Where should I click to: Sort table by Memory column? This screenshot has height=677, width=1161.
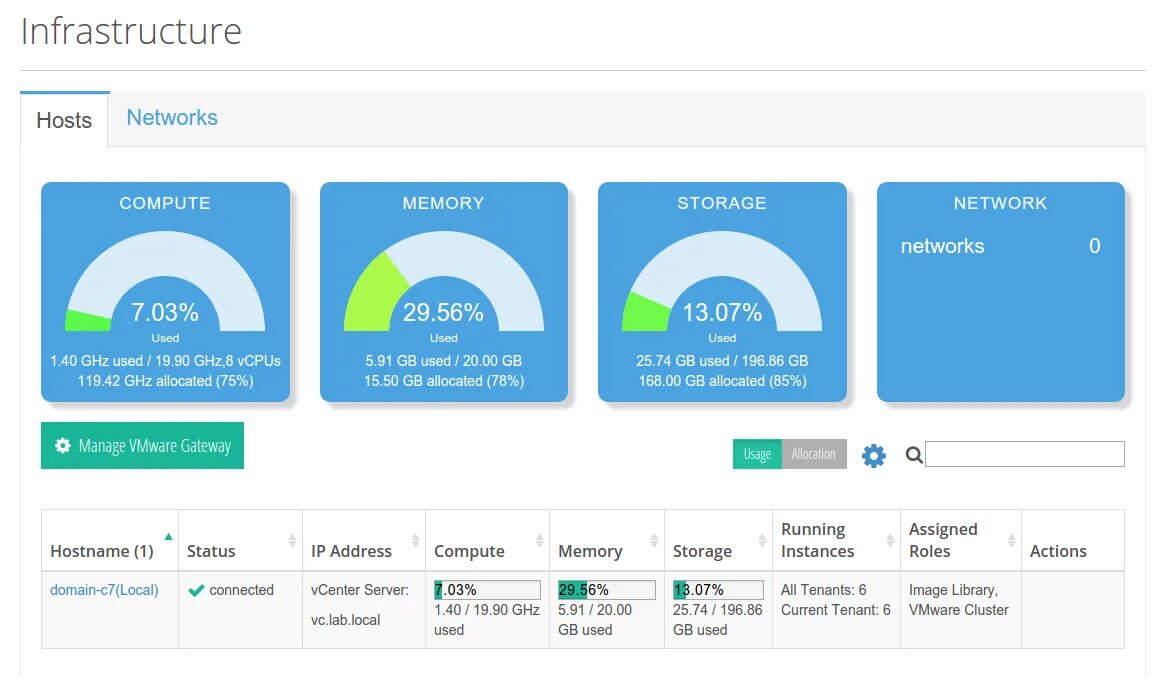[607, 541]
